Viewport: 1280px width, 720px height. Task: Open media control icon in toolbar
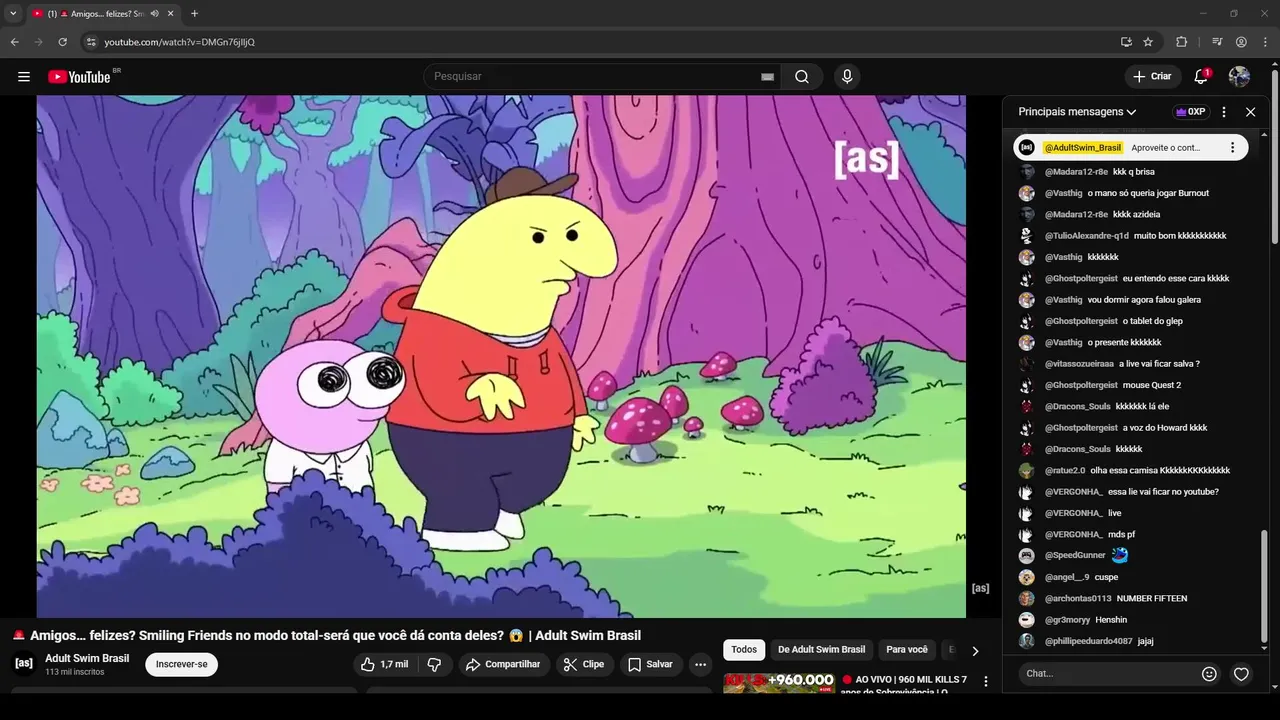(x=1217, y=42)
